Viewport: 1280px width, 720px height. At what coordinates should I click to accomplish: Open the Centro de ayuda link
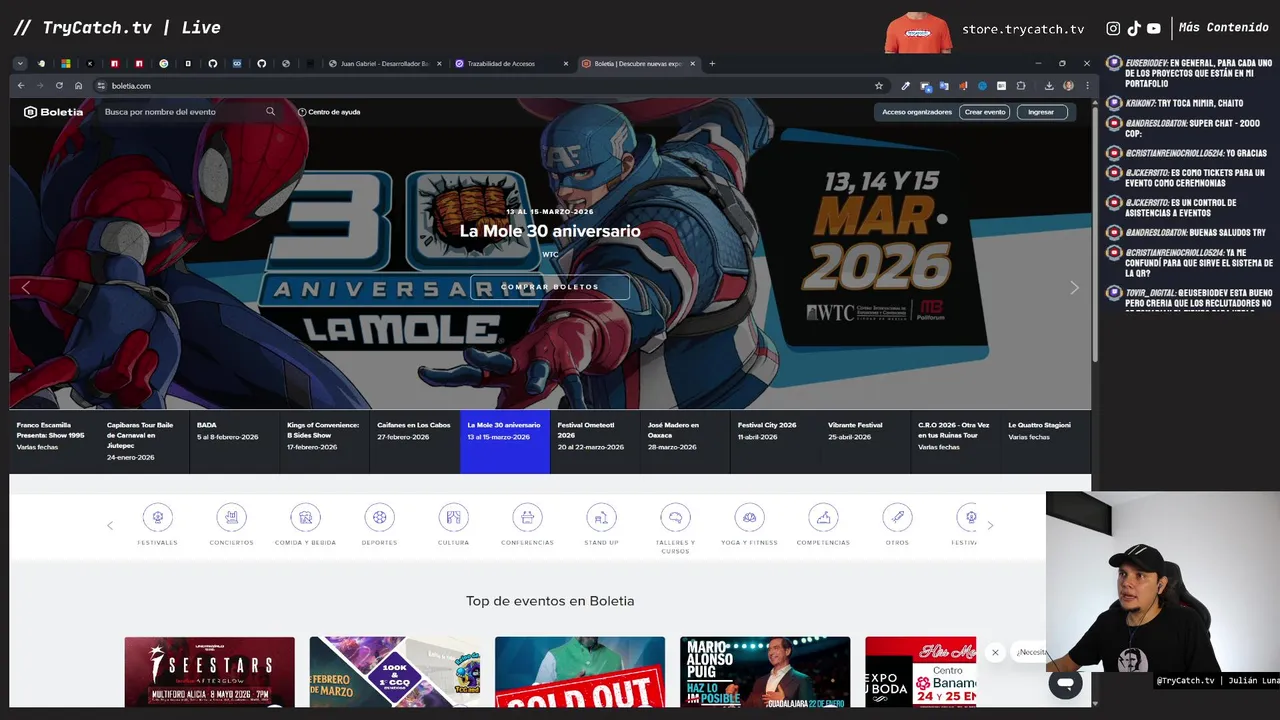[x=329, y=112]
